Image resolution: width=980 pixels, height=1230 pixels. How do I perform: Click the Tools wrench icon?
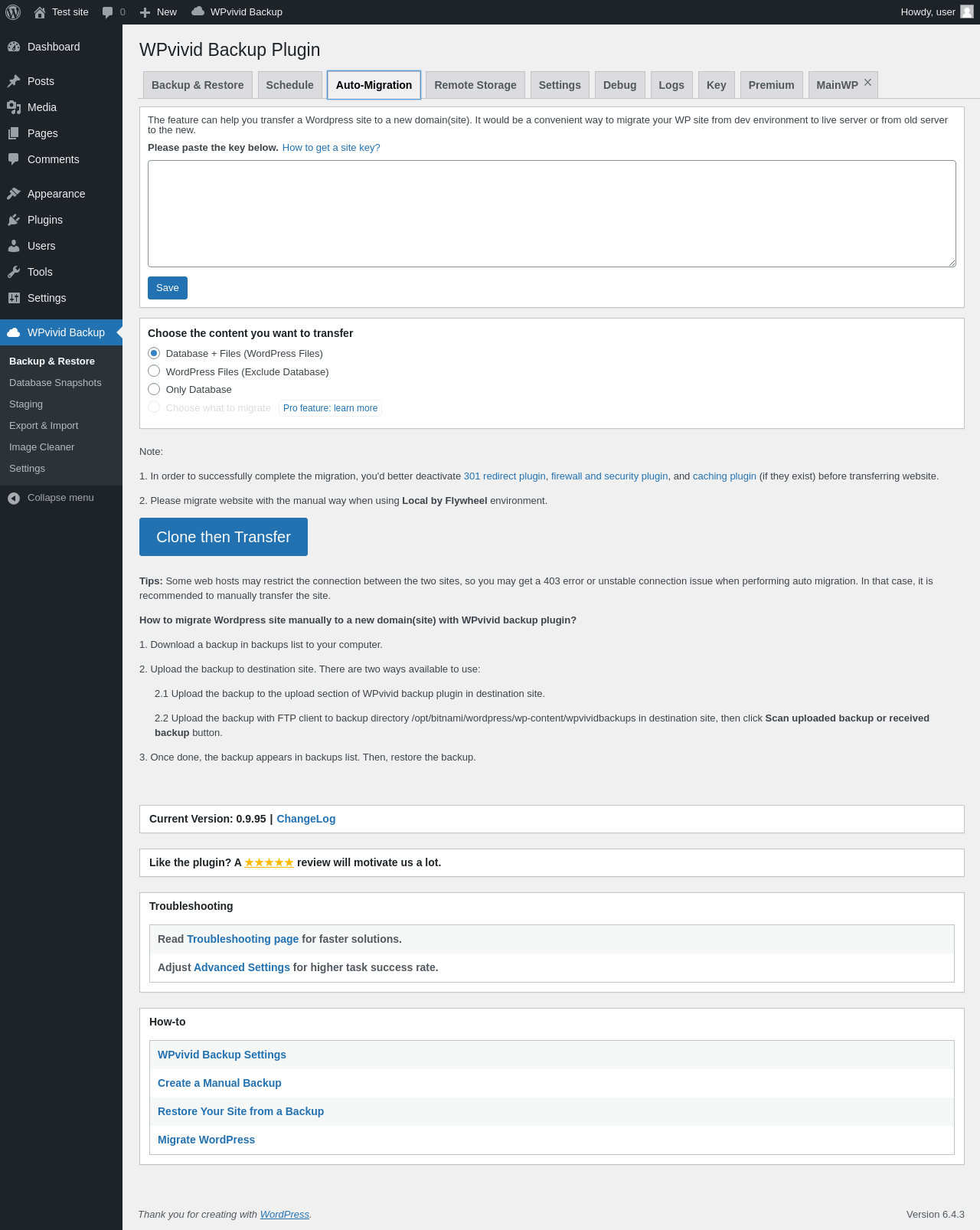click(14, 272)
